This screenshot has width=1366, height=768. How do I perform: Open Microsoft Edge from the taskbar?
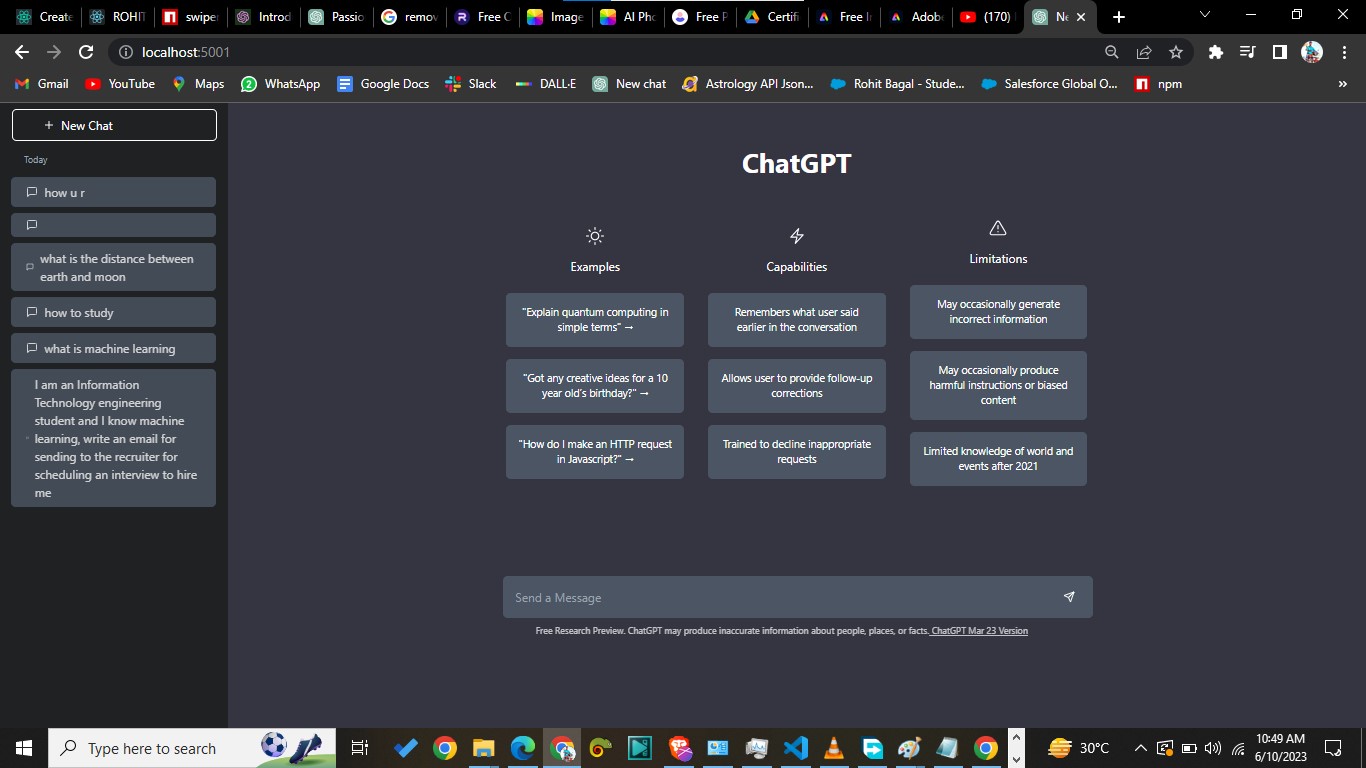(523, 748)
